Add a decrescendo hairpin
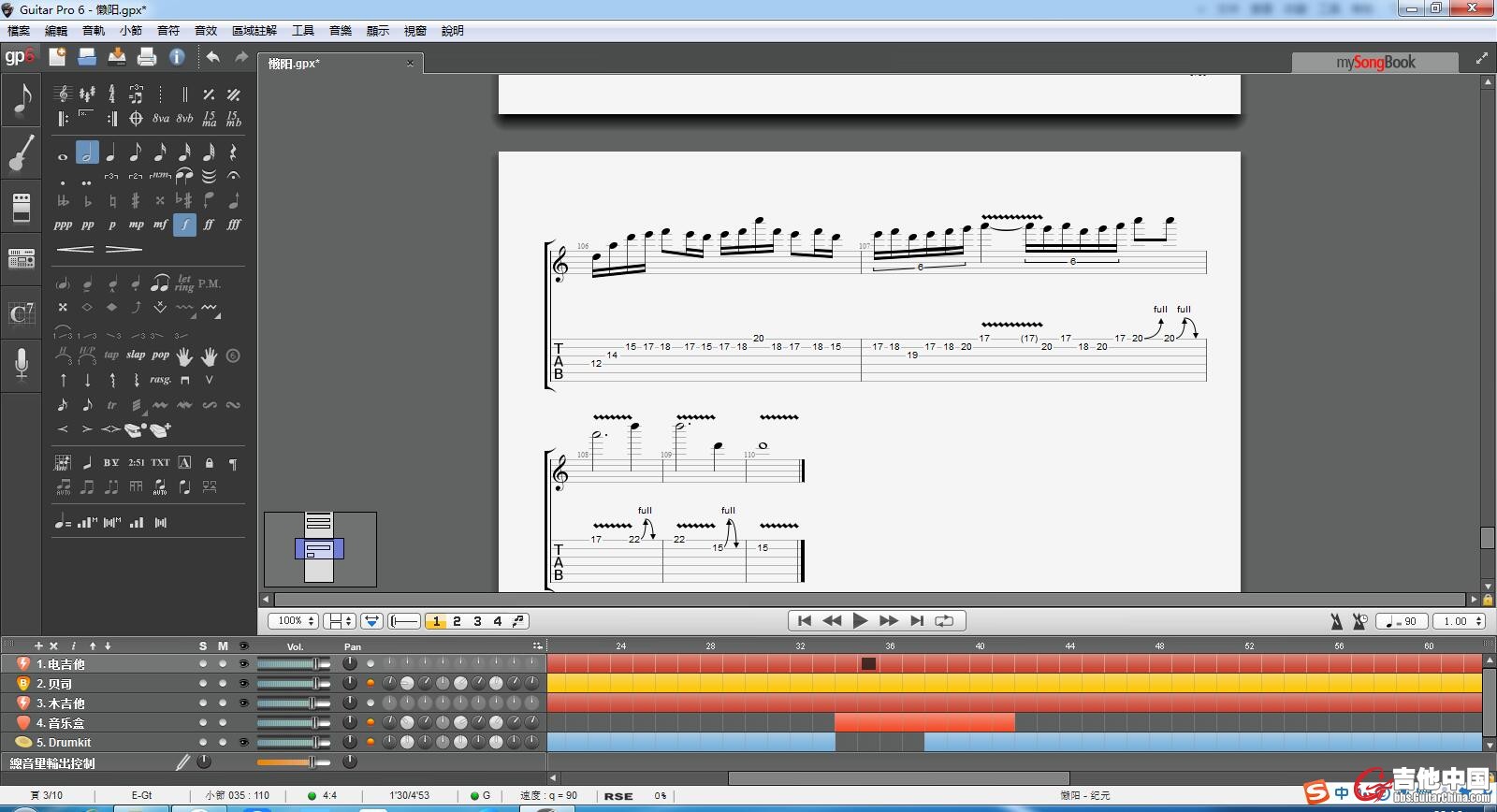 124,249
